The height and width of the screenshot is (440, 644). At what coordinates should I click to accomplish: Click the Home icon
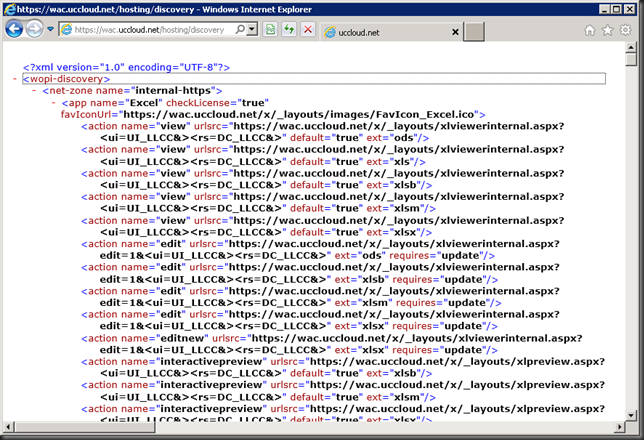tap(590, 30)
